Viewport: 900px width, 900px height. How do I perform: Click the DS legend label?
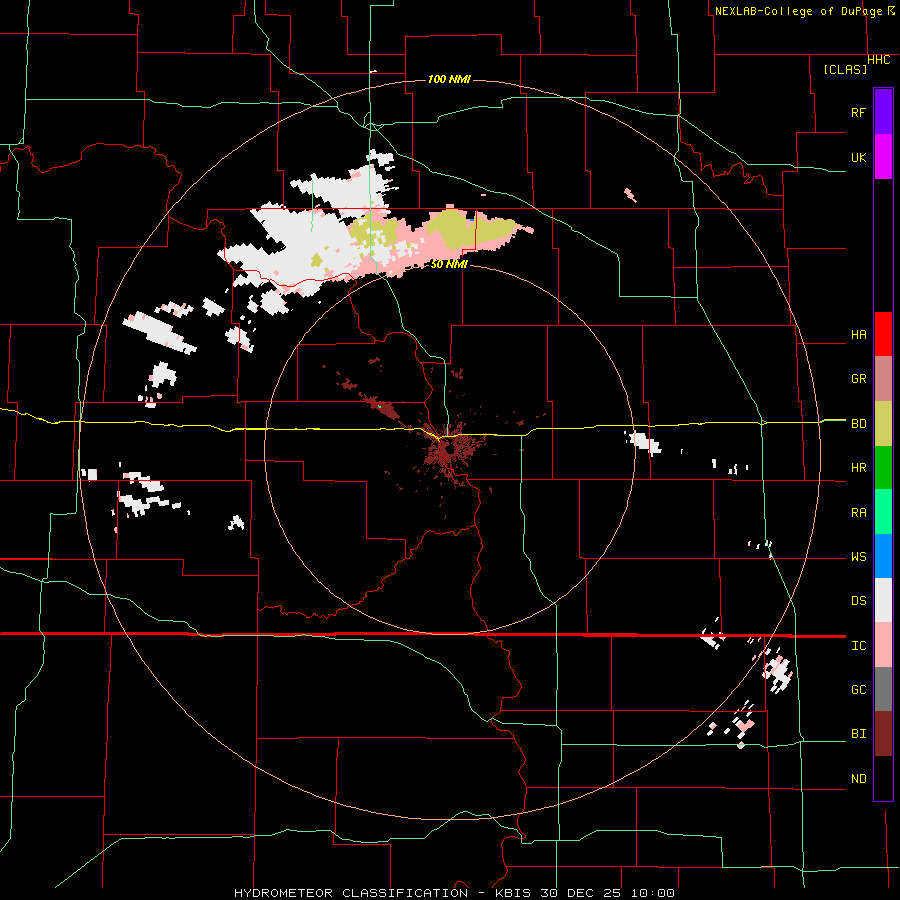858,601
